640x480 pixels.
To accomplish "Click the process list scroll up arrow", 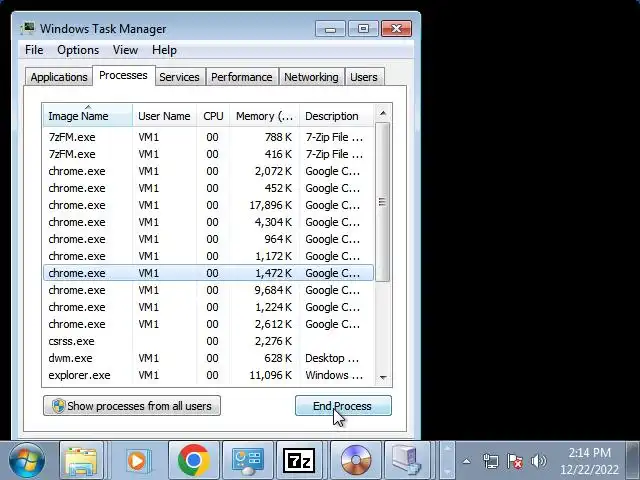I will click(383, 113).
